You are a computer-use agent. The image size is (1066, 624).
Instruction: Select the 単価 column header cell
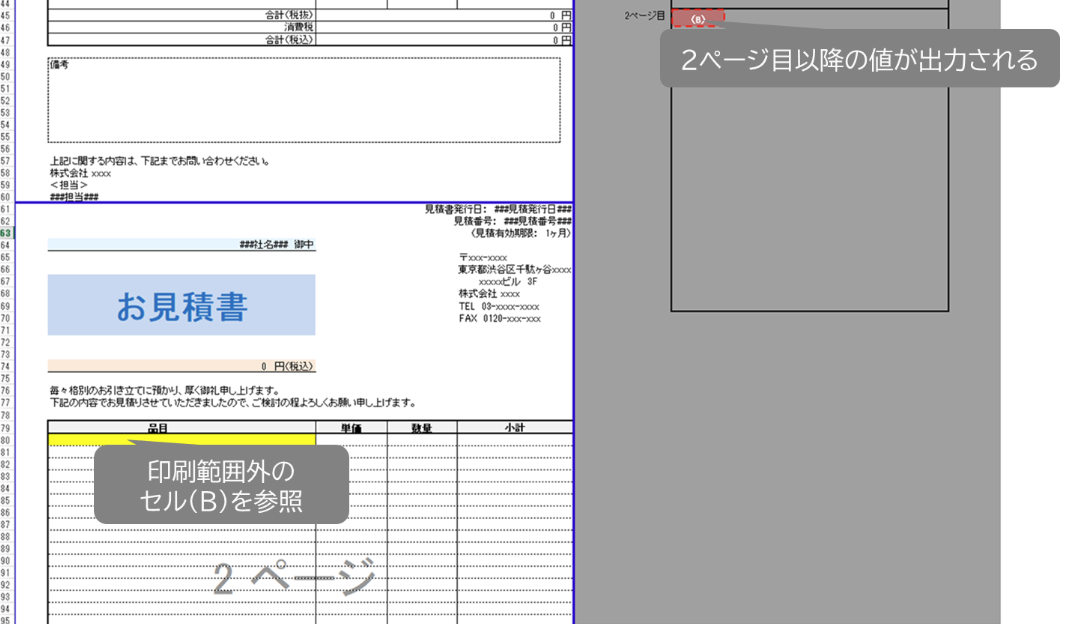click(x=351, y=427)
